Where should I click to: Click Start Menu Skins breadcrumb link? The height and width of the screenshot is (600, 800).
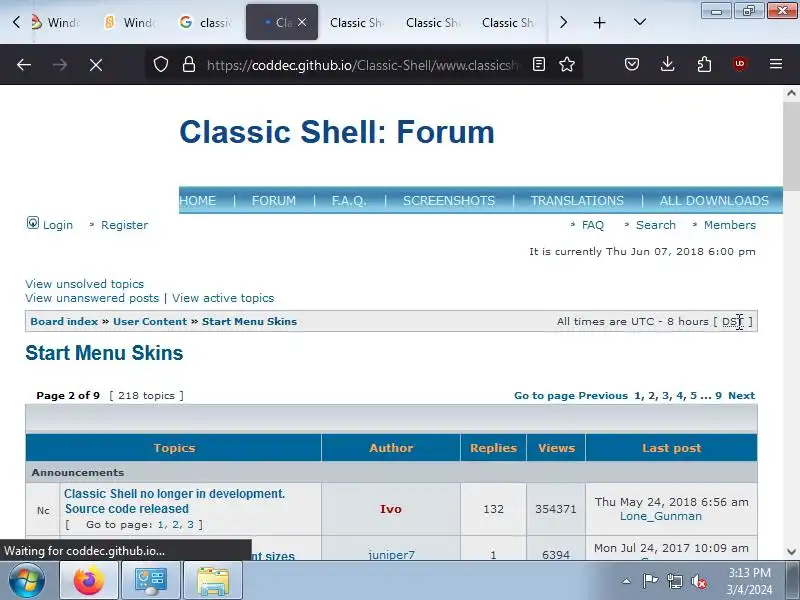pyautogui.click(x=249, y=321)
